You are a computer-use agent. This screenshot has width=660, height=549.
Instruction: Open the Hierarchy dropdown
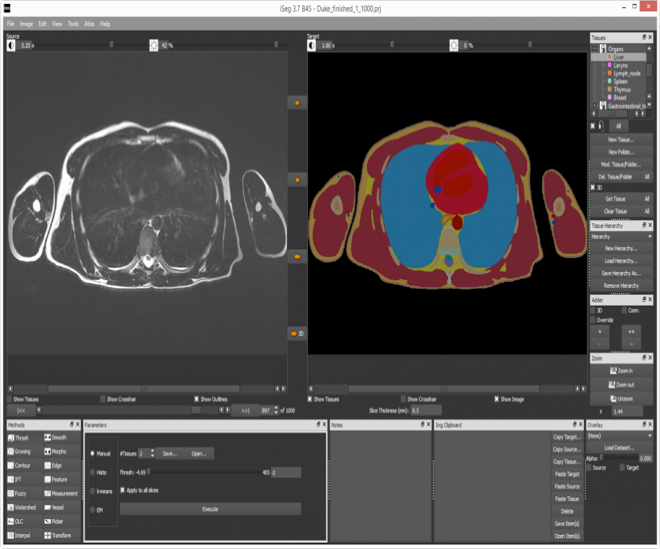click(x=620, y=237)
